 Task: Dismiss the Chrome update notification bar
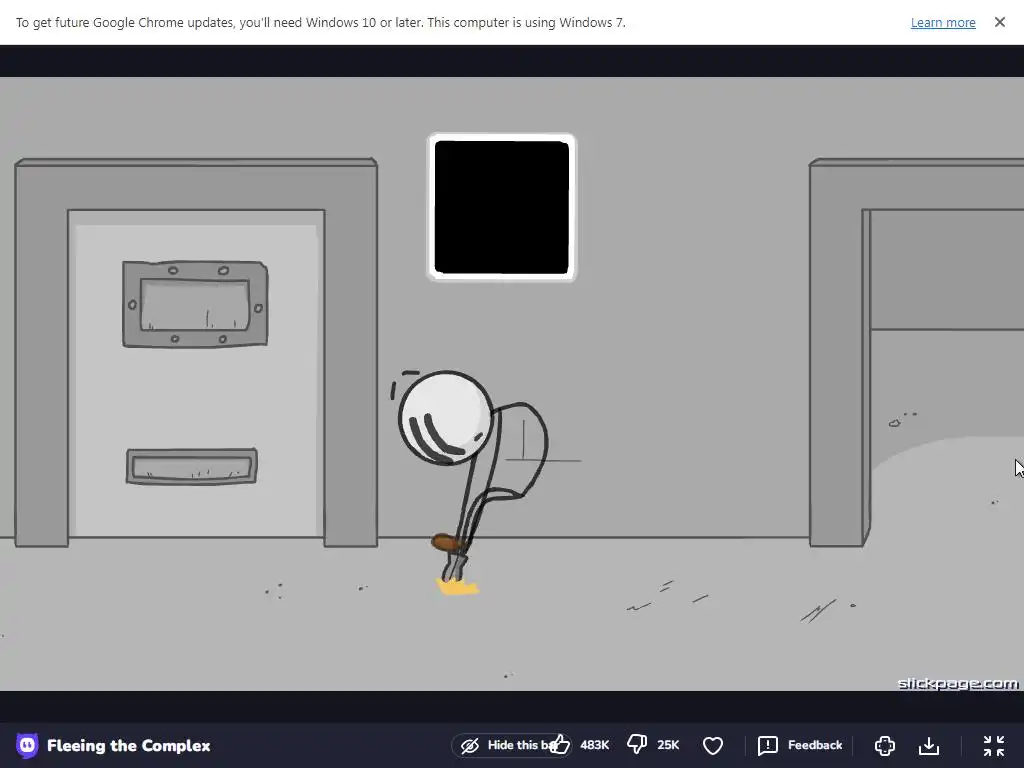[999, 22]
